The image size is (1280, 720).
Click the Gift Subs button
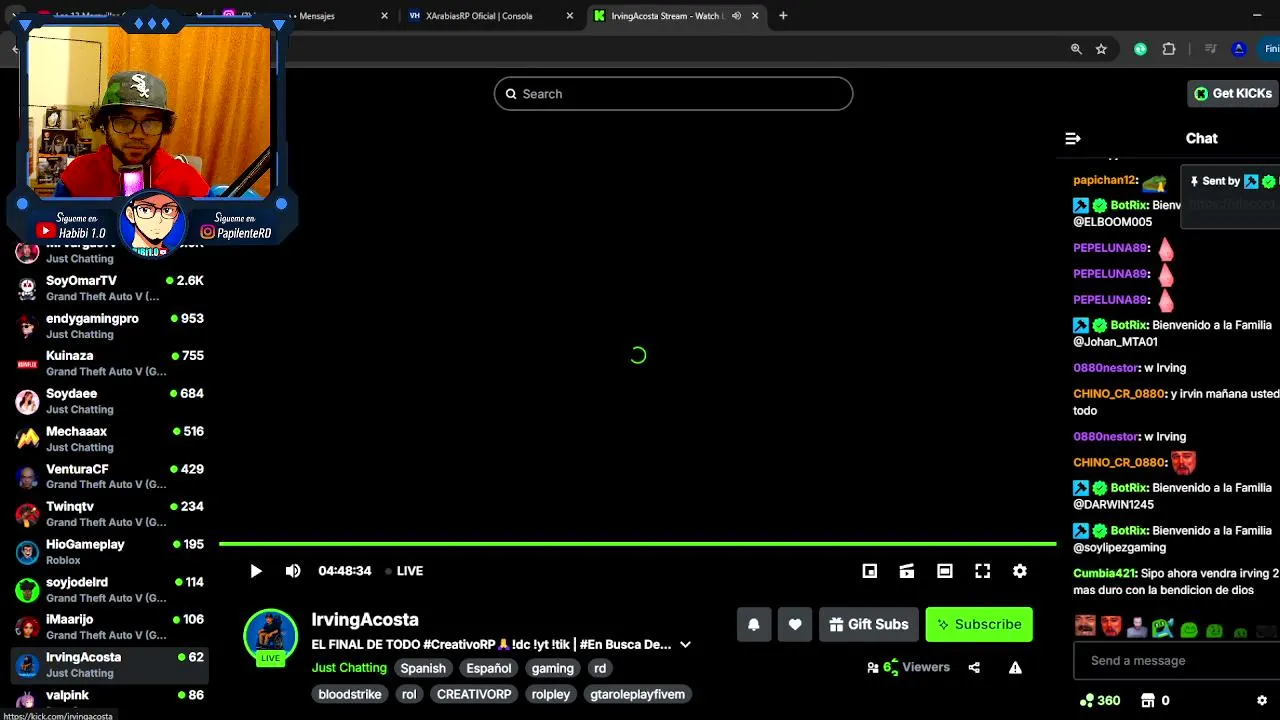[869, 624]
